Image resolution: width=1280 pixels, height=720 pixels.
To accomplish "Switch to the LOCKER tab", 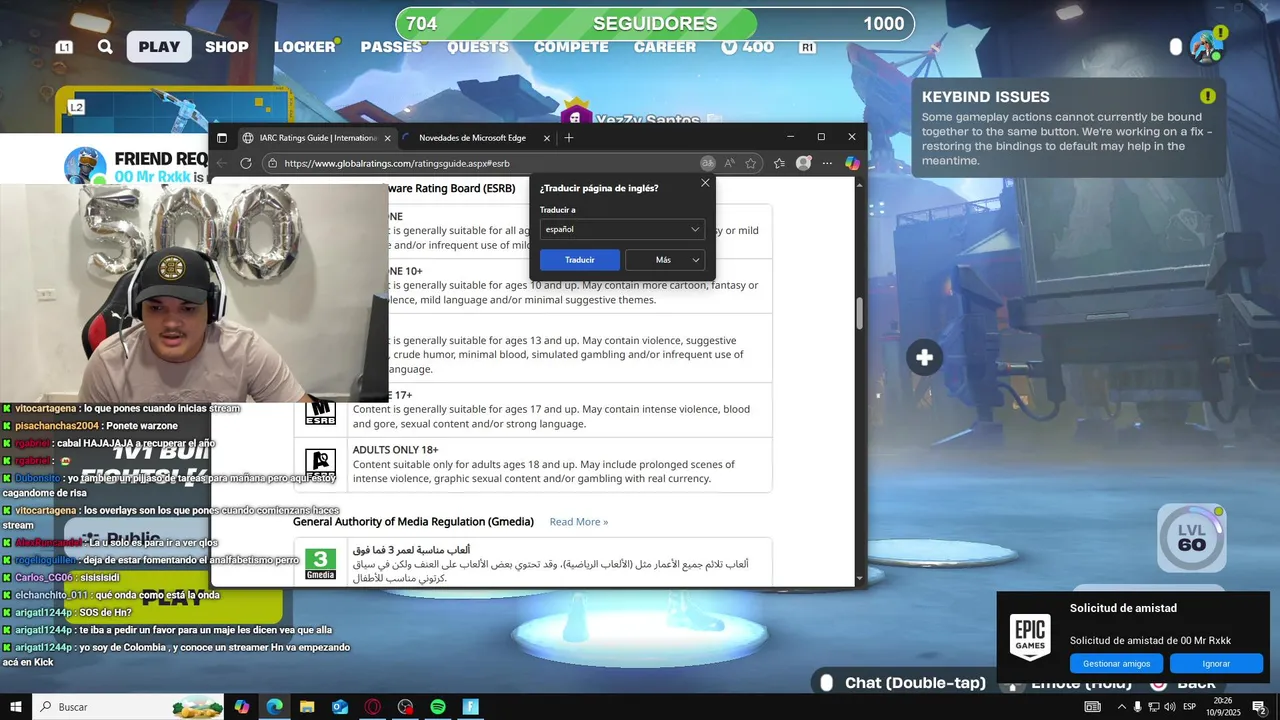I will [305, 47].
